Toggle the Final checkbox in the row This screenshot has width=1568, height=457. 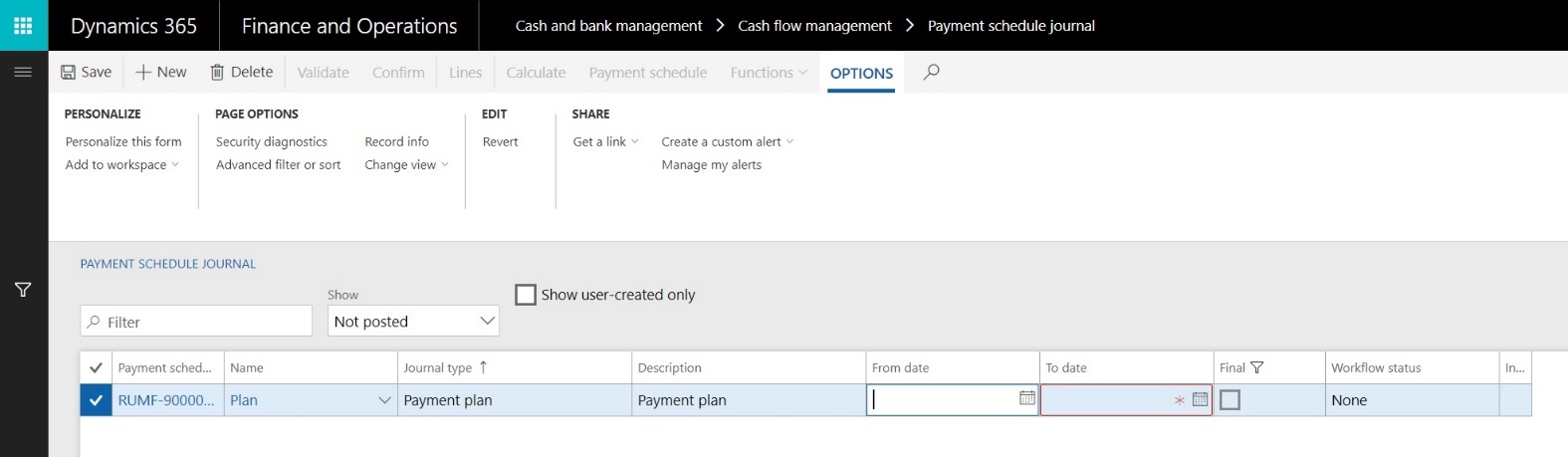pyautogui.click(x=1231, y=399)
